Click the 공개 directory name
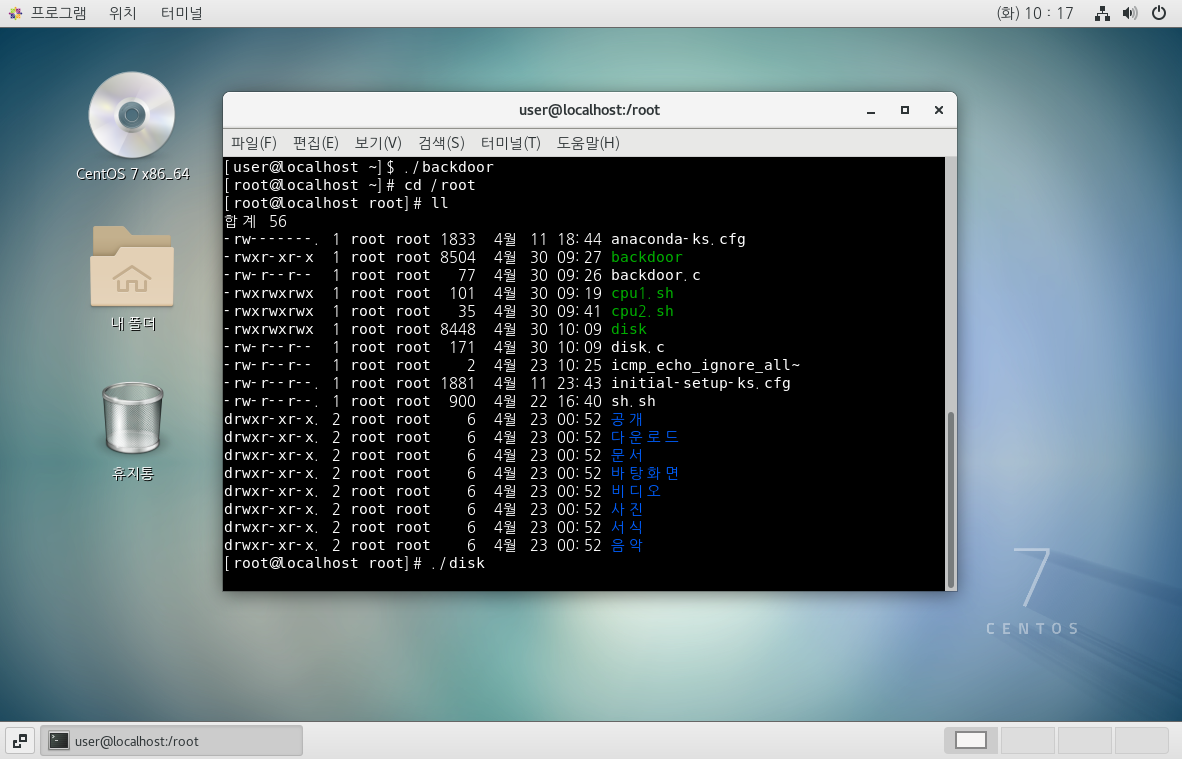Screen dimensions: 1182x759 pyautogui.click(x=626, y=419)
